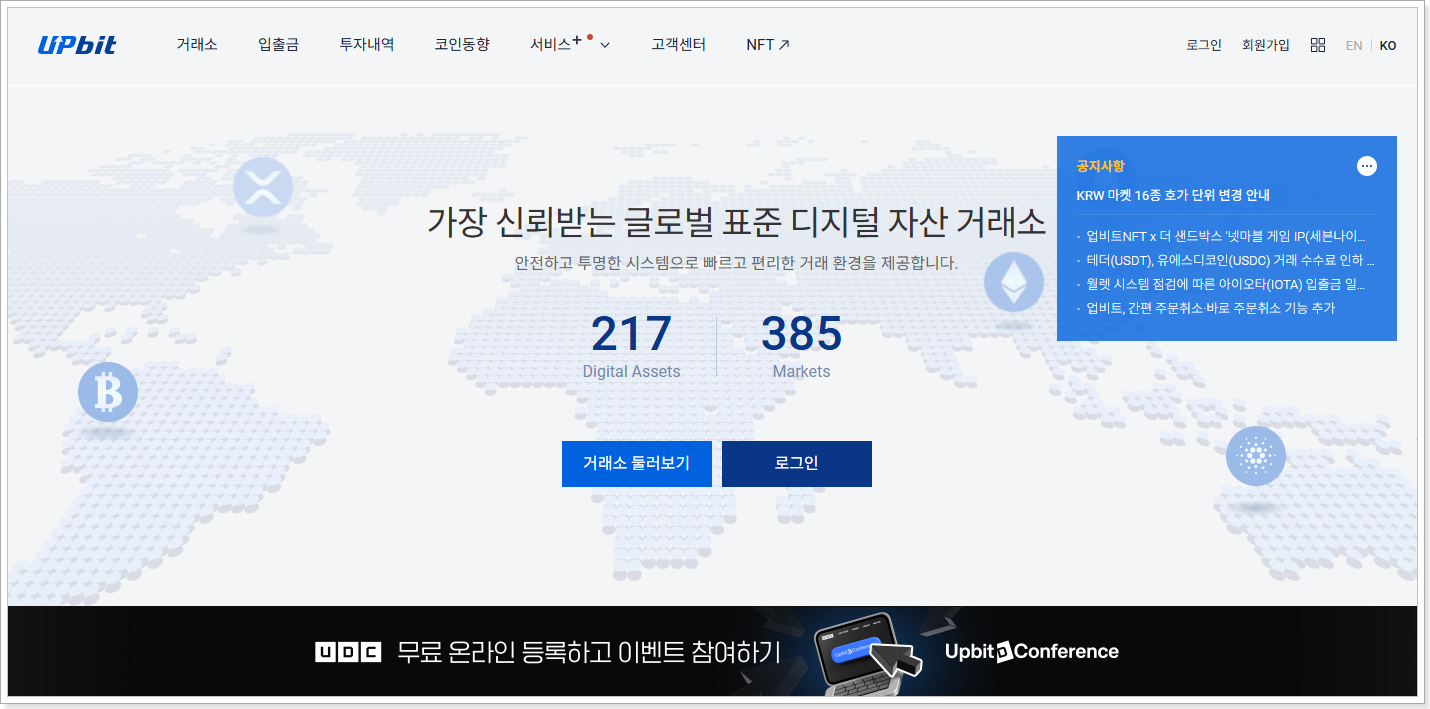Click the UDC logo in banner
Viewport: 1430px width, 709px height.
tap(348, 652)
